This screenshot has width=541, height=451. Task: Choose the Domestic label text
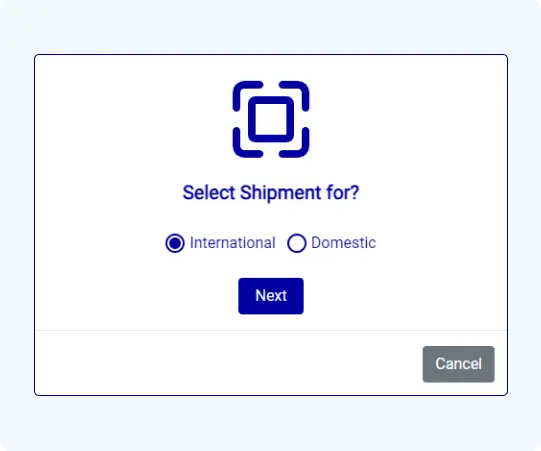pyautogui.click(x=344, y=243)
